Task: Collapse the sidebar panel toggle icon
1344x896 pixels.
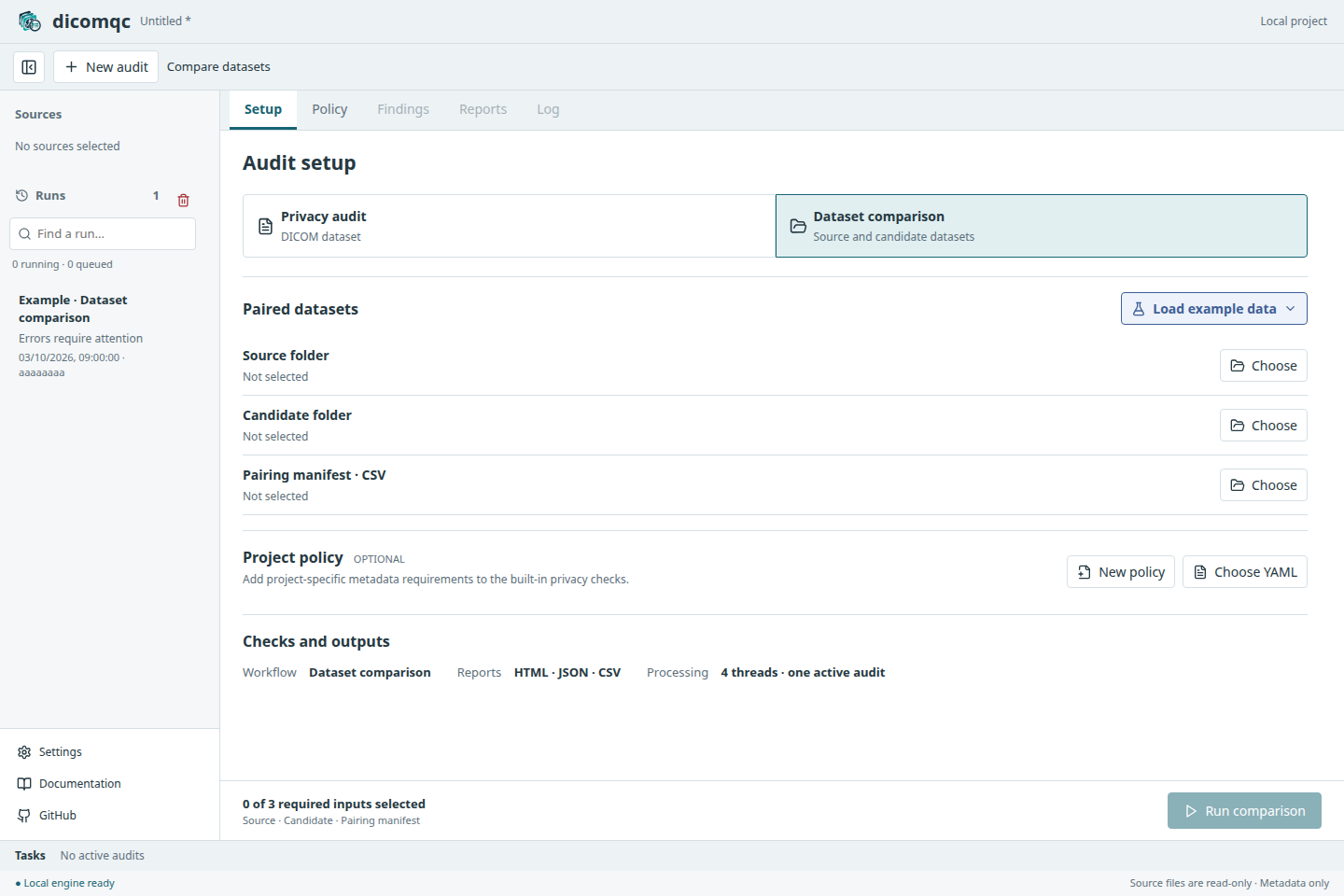Action: point(29,67)
